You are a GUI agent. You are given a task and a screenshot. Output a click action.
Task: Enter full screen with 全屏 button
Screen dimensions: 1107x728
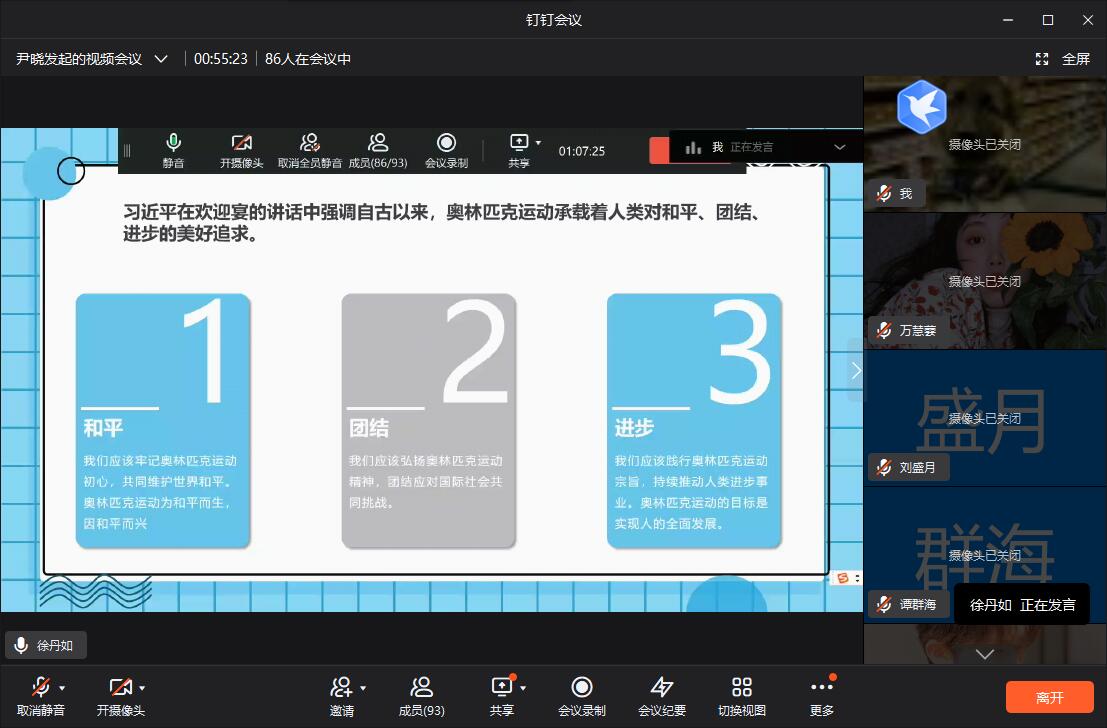(x=1076, y=59)
